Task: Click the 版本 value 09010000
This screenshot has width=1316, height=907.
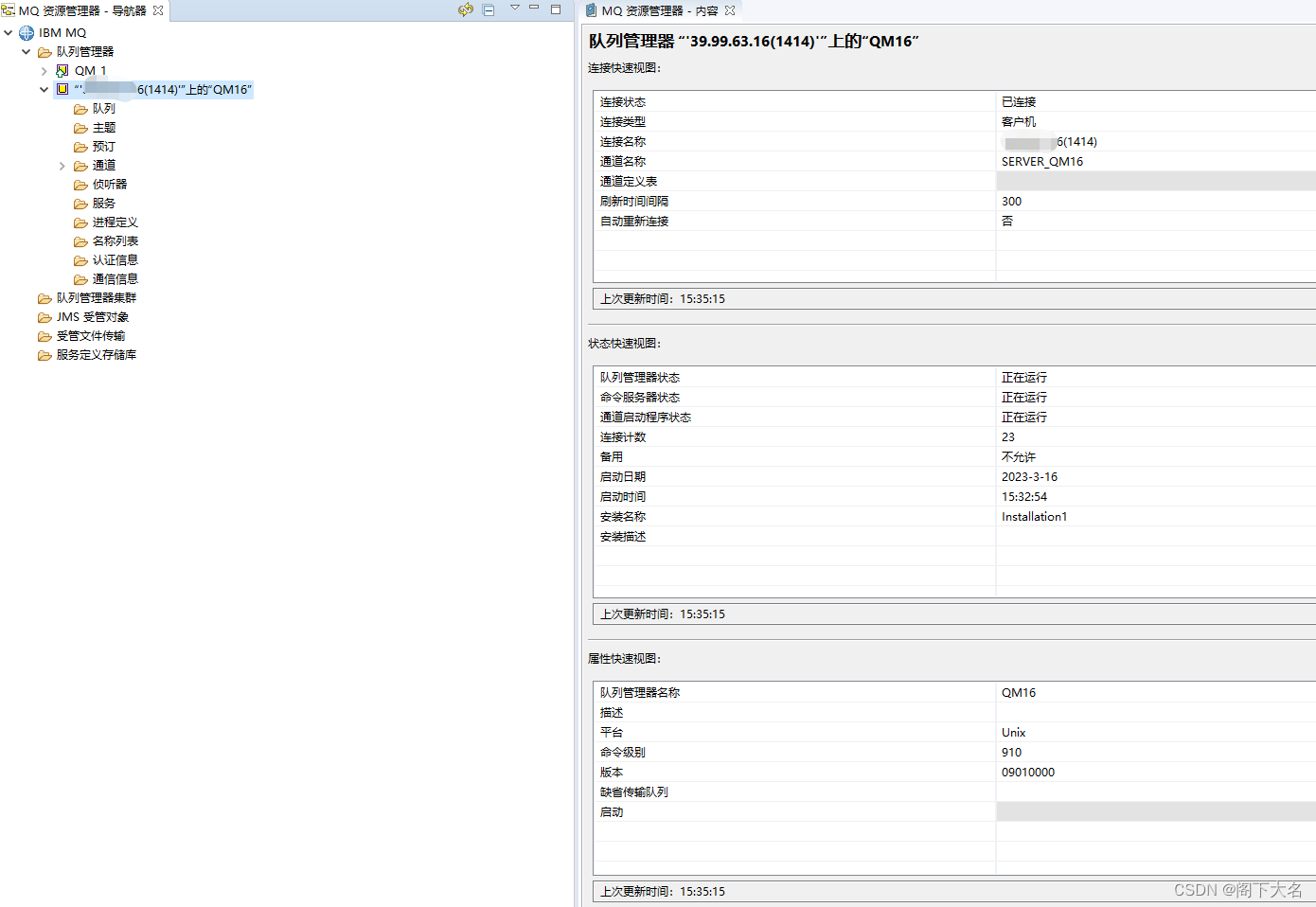Action: tap(1028, 772)
